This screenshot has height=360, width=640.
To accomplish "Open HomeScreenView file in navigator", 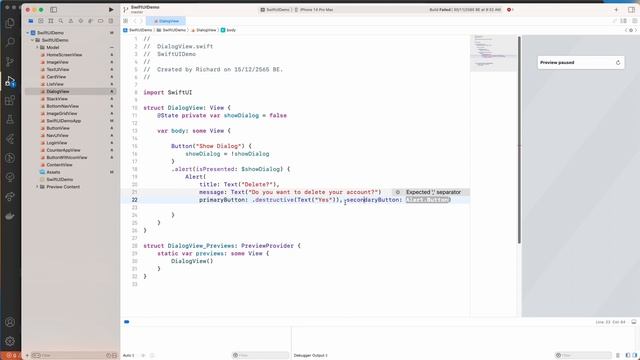I will coord(64,55).
